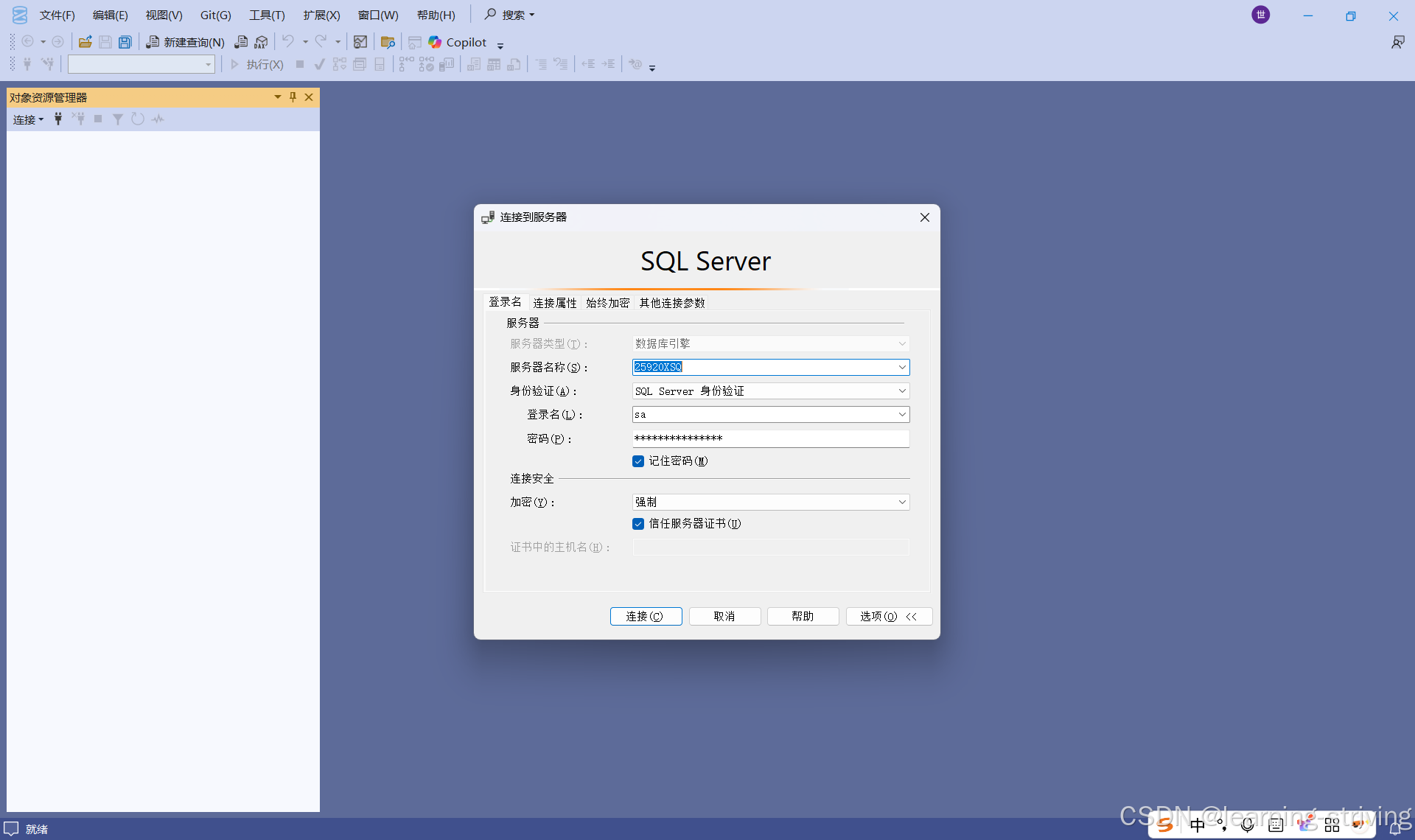Screen dimensions: 1415x840
Task: Close the Object Explorer panel
Action: [x=309, y=97]
